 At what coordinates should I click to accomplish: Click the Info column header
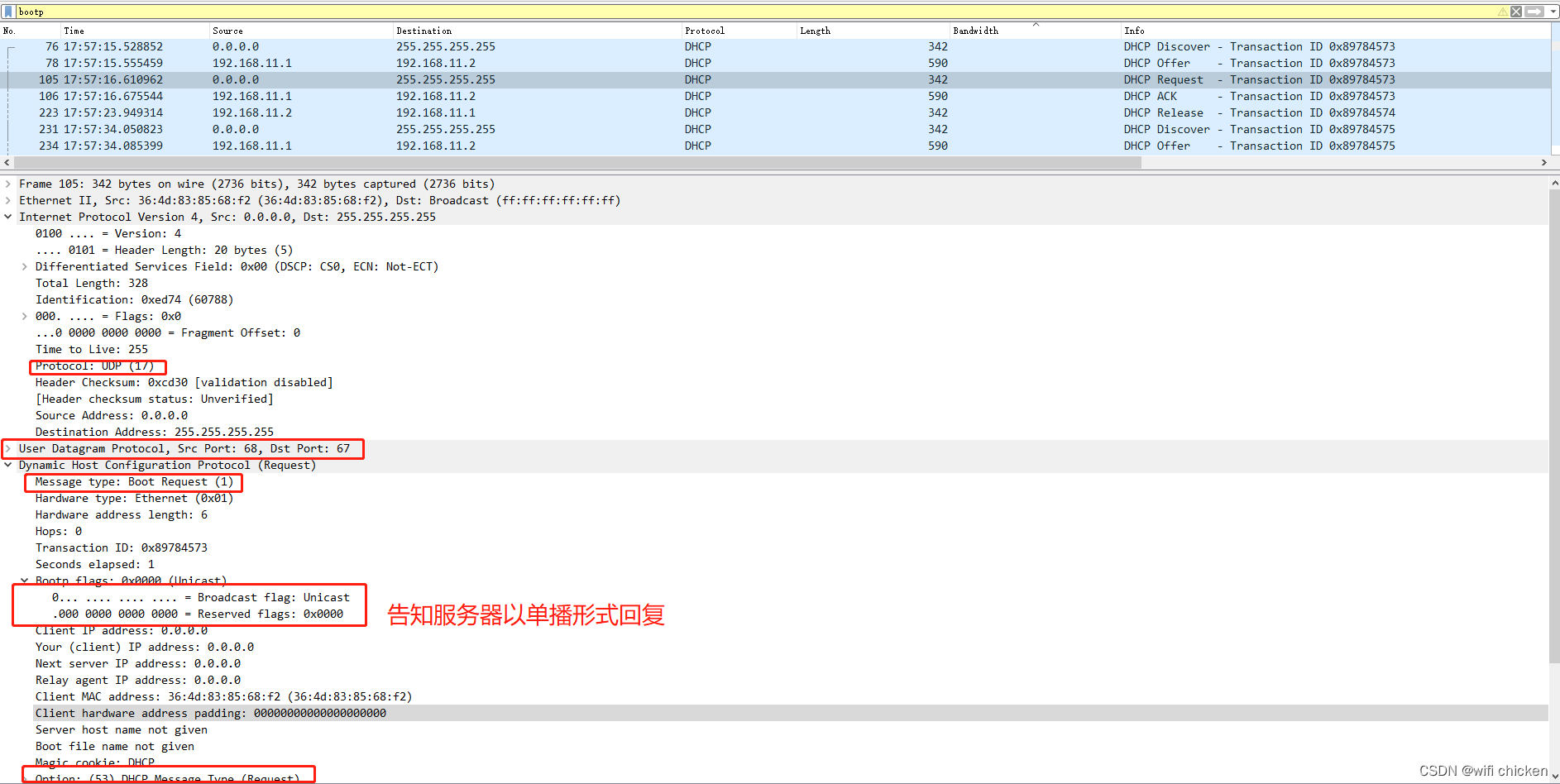click(1336, 31)
